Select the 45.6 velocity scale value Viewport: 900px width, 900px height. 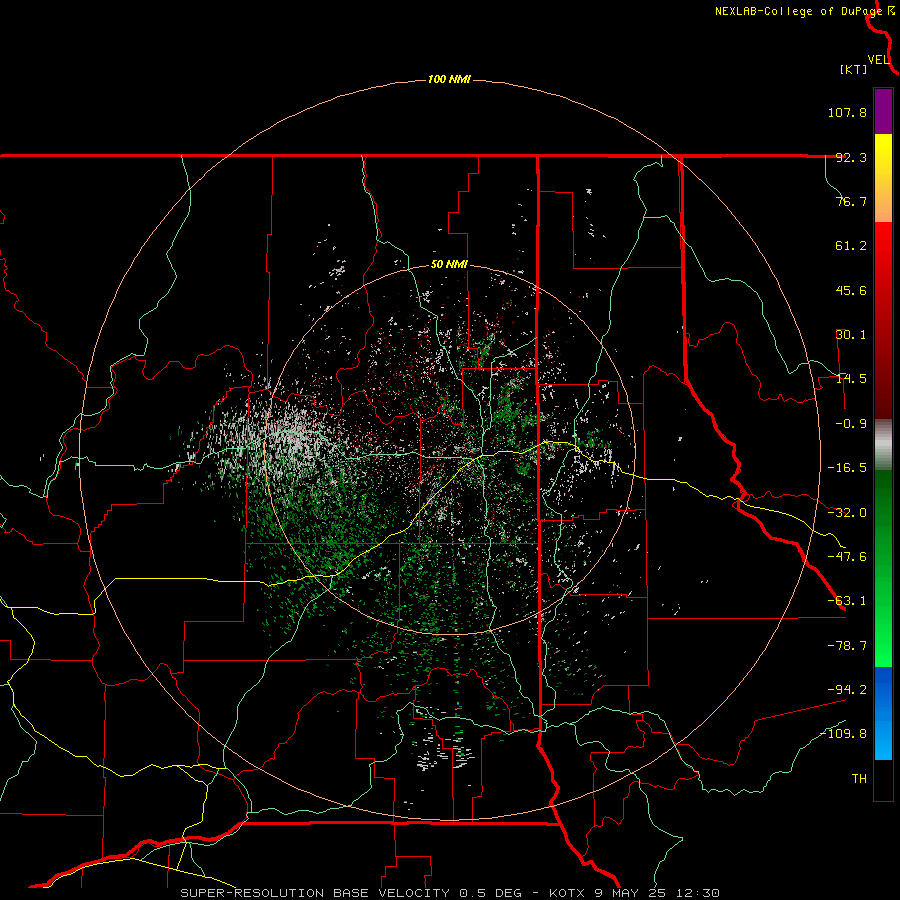[x=851, y=290]
